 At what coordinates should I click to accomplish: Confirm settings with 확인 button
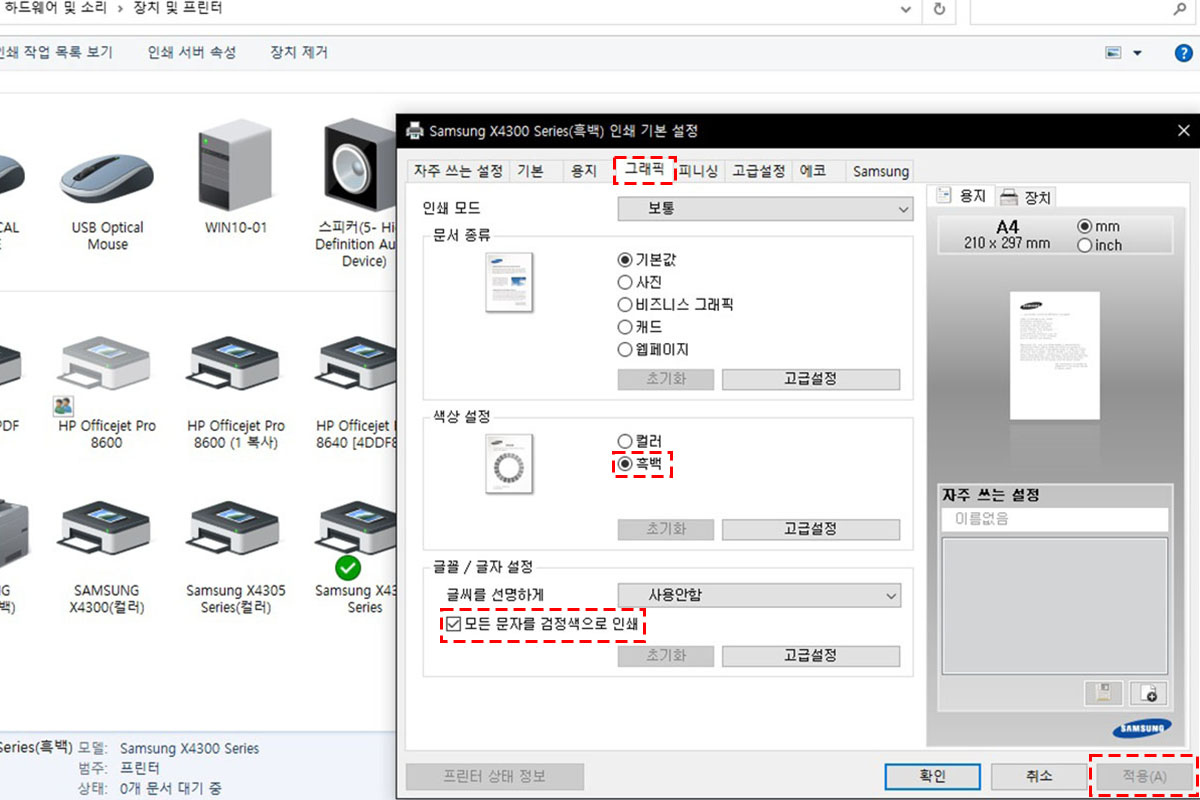tap(932, 776)
